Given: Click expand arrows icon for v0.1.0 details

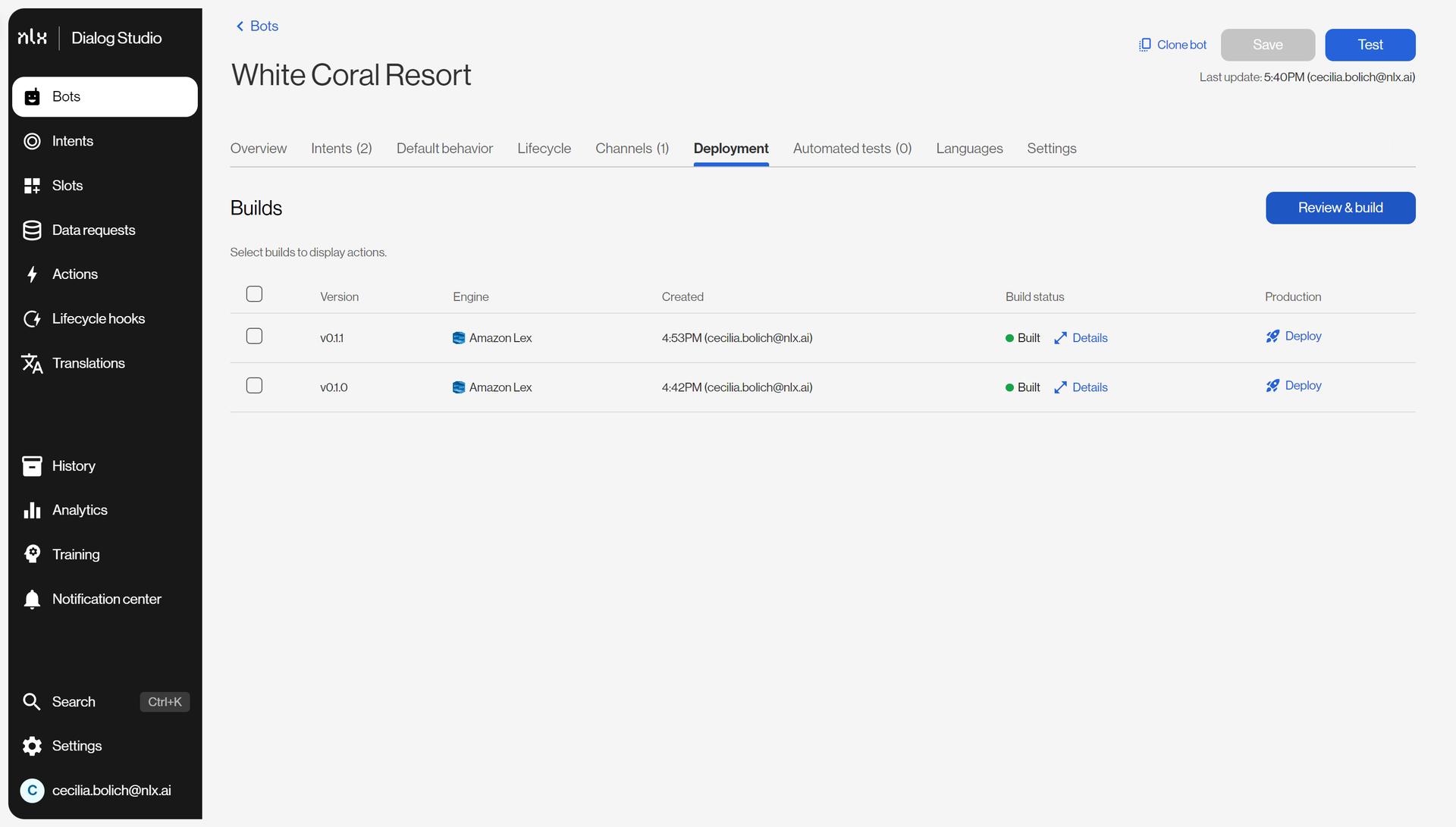Looking at the screenshot, I should (1060, 387).
